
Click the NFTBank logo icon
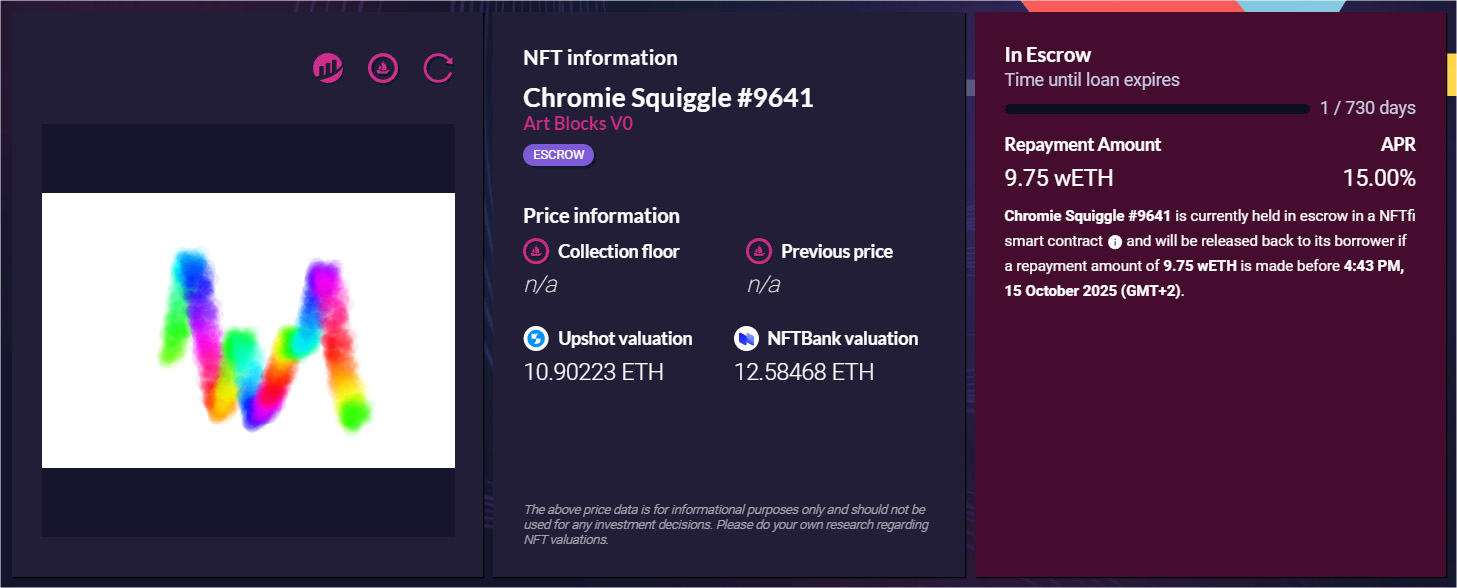(x=746, y=339)
